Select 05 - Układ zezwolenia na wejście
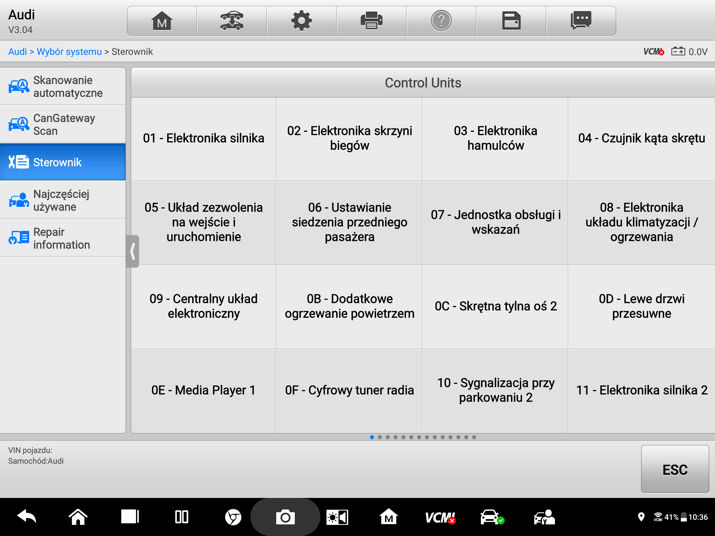The image size is (715, 536). [x=203, y=222]
